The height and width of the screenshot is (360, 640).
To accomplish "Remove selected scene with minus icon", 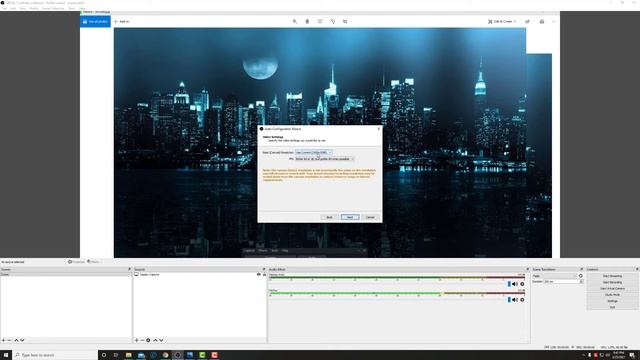I will [x=9, y=340].
